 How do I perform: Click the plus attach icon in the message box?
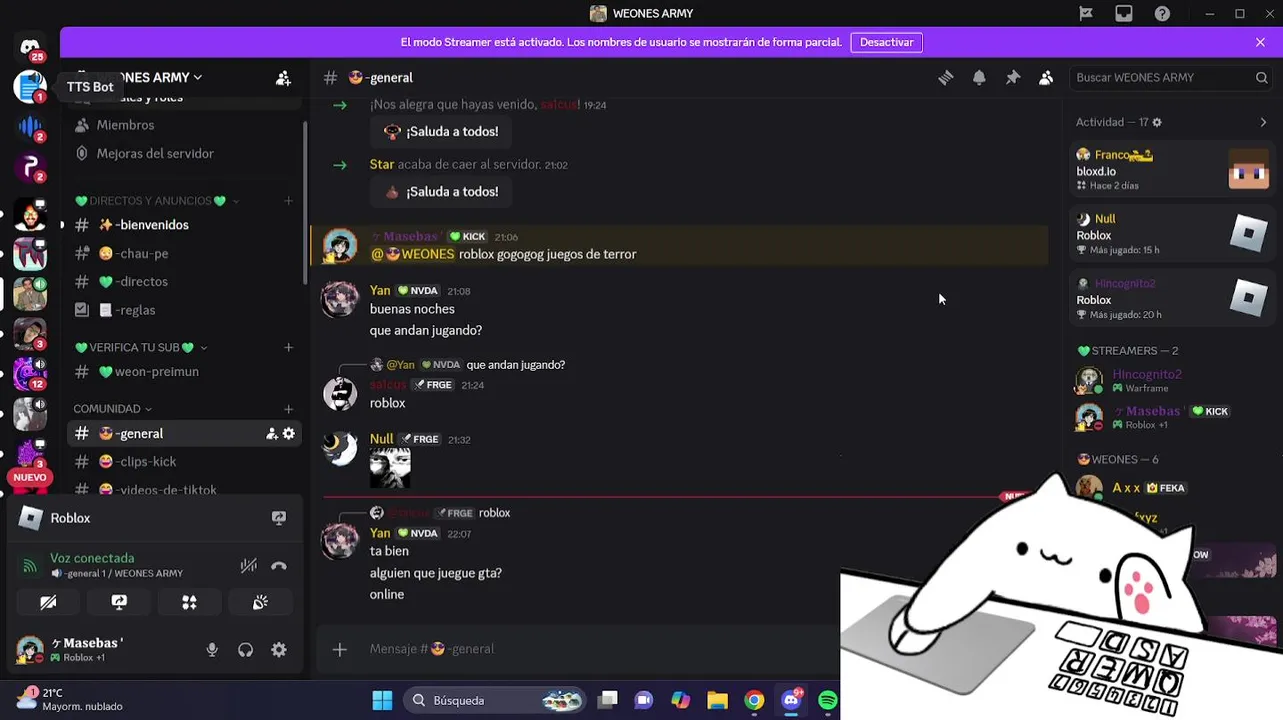point(340,649)
